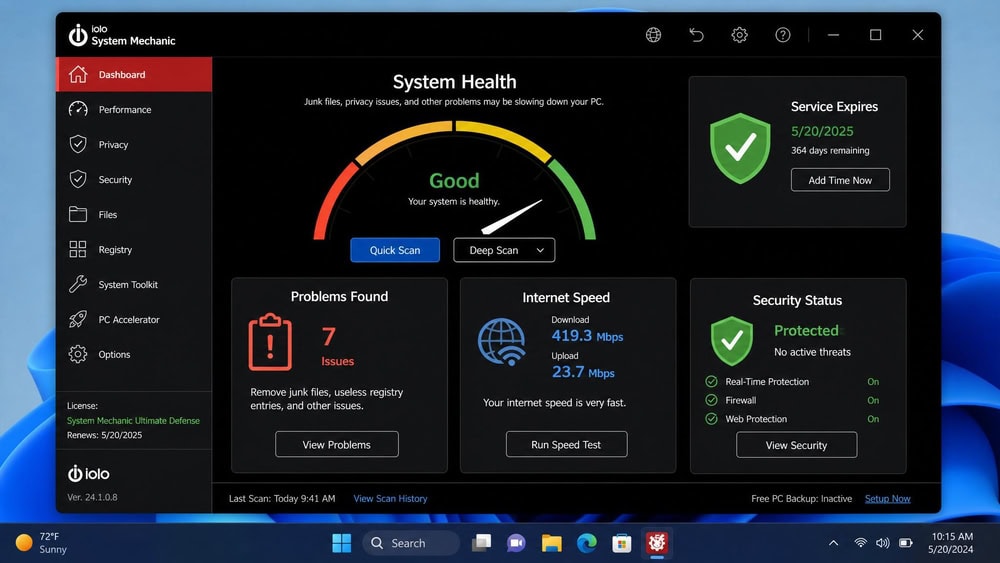Click the globe language icon in title bar

[653, 35]
